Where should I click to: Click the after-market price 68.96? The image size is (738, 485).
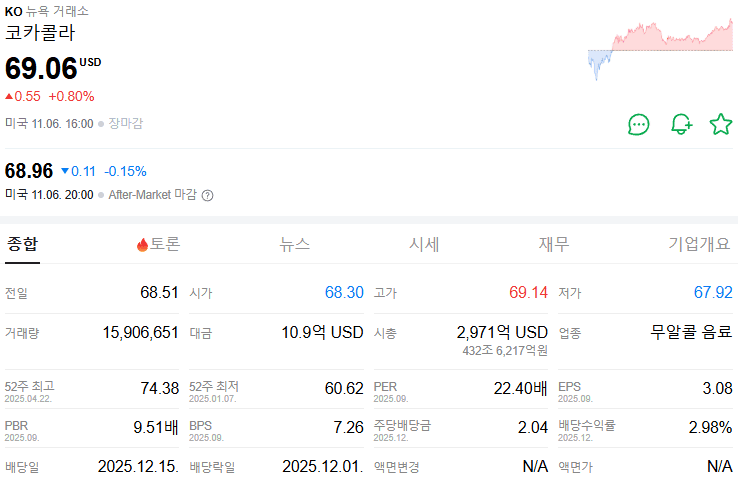29,171
